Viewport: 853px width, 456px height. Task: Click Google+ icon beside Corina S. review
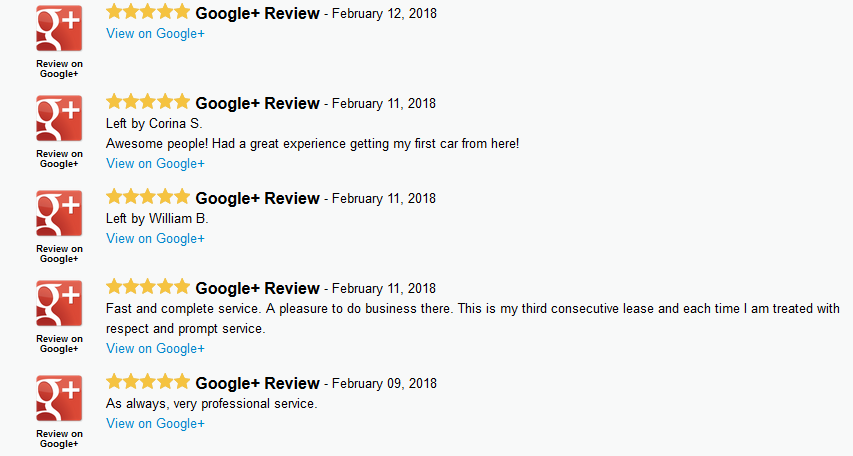[59, 118]
